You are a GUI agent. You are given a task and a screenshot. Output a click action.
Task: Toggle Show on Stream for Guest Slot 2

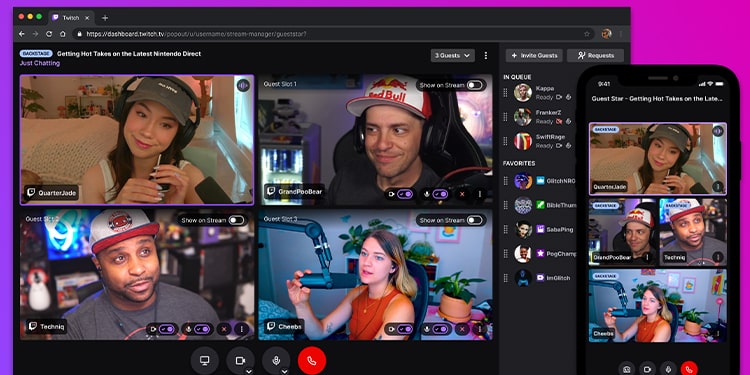pos(236,220)
